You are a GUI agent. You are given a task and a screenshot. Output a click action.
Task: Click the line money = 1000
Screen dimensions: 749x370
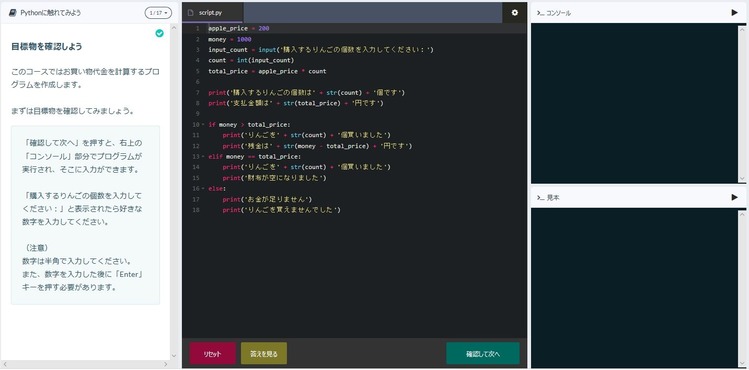(x=230, y=39)
